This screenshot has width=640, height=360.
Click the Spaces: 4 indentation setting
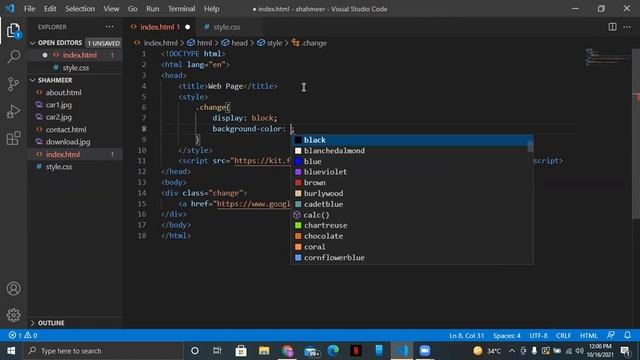507,336
